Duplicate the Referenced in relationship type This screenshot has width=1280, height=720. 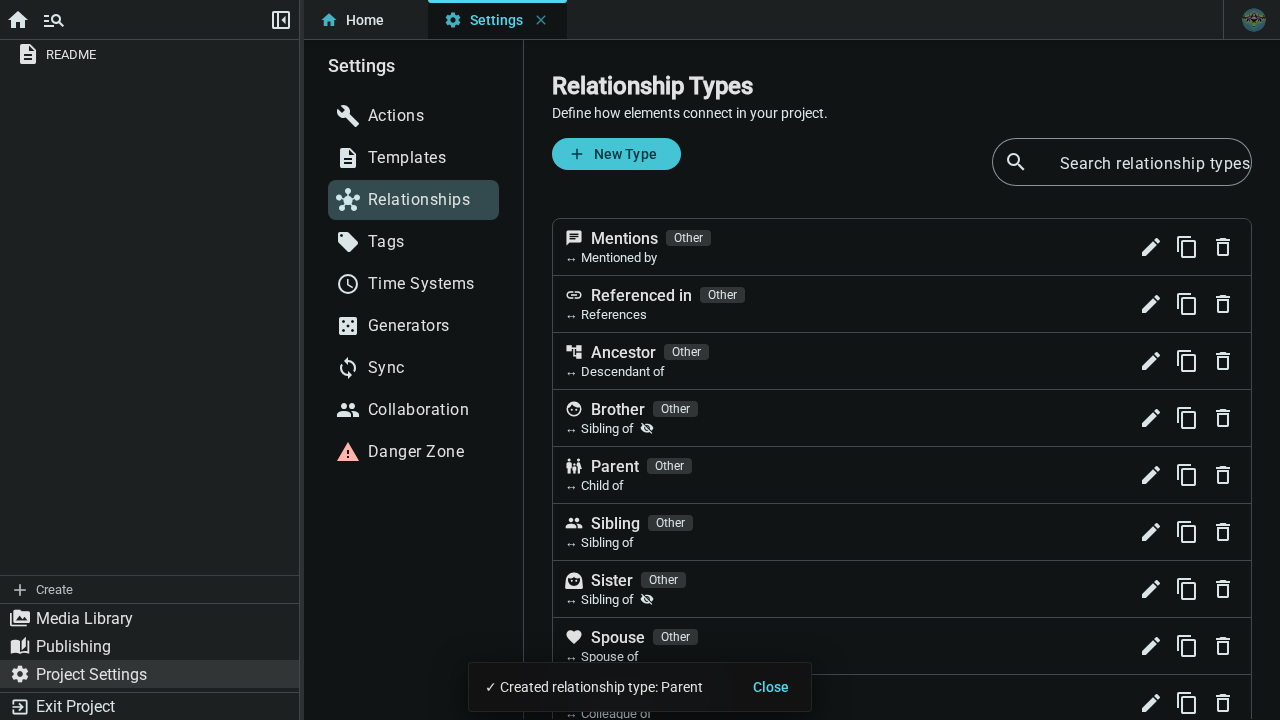pos(1187,304)
